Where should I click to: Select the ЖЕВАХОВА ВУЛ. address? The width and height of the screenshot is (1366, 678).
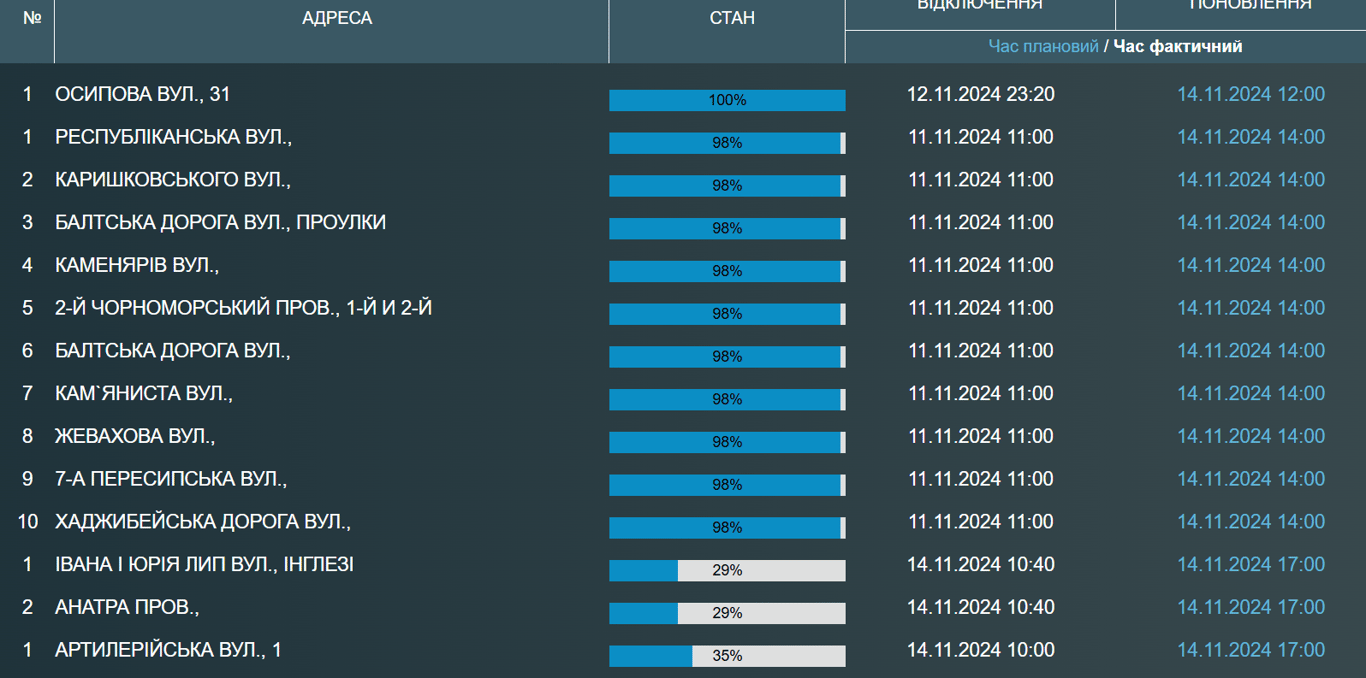pyautogui.click(x=135, y=436)
